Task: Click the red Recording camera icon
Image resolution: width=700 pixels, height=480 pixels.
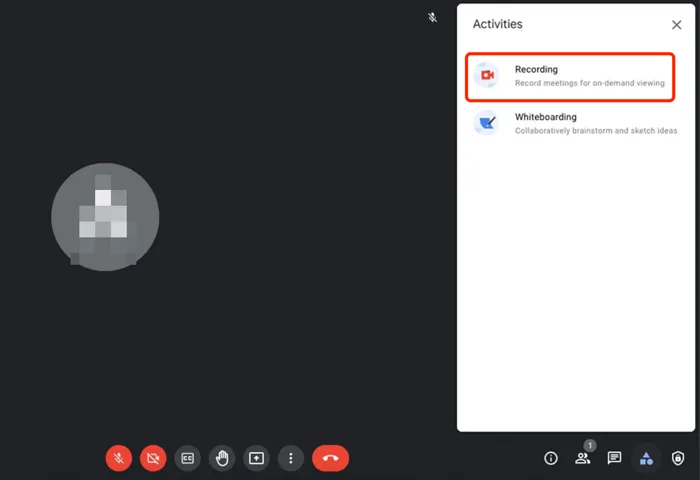Action: click(x=487, y=75)
